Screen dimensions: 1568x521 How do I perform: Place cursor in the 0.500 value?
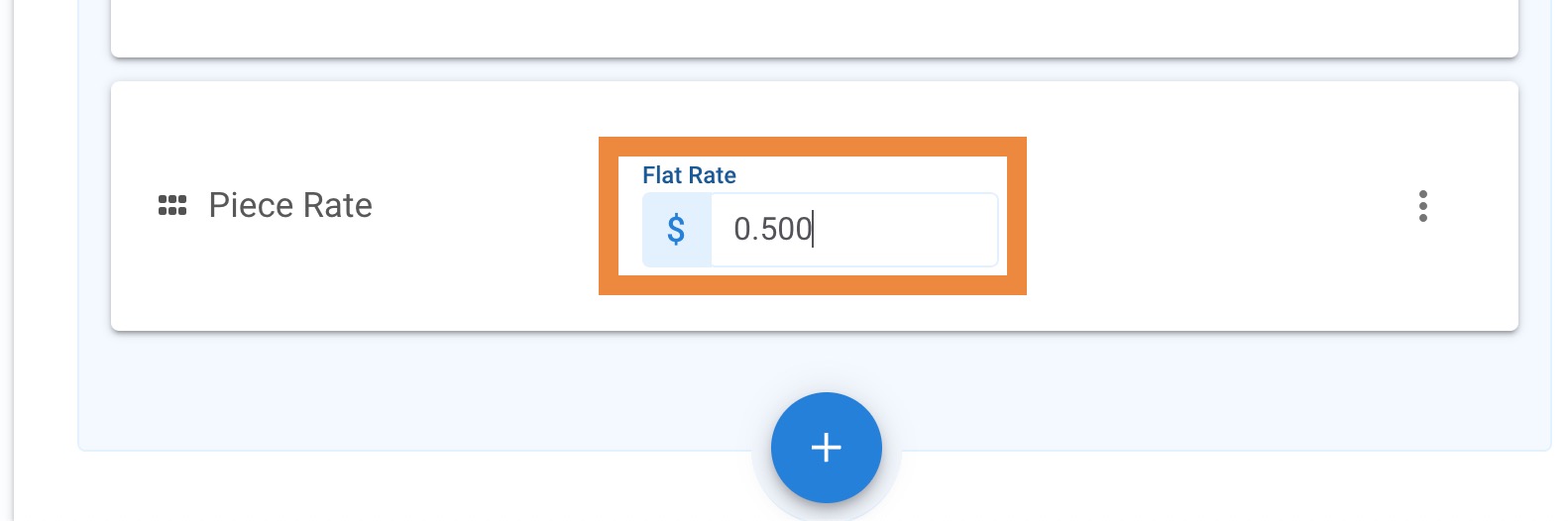point(772,230)
